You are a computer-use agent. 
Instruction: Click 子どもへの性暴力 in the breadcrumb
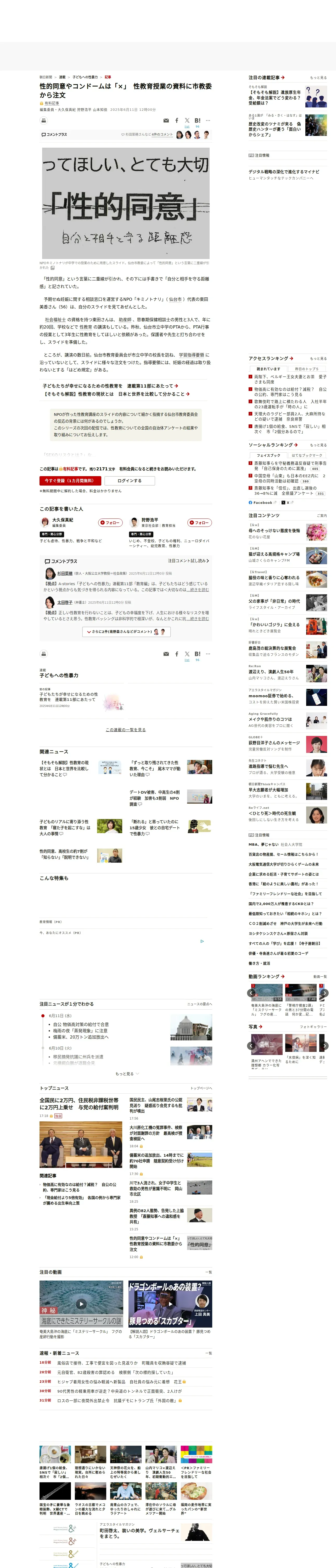[x=85, y=77]
